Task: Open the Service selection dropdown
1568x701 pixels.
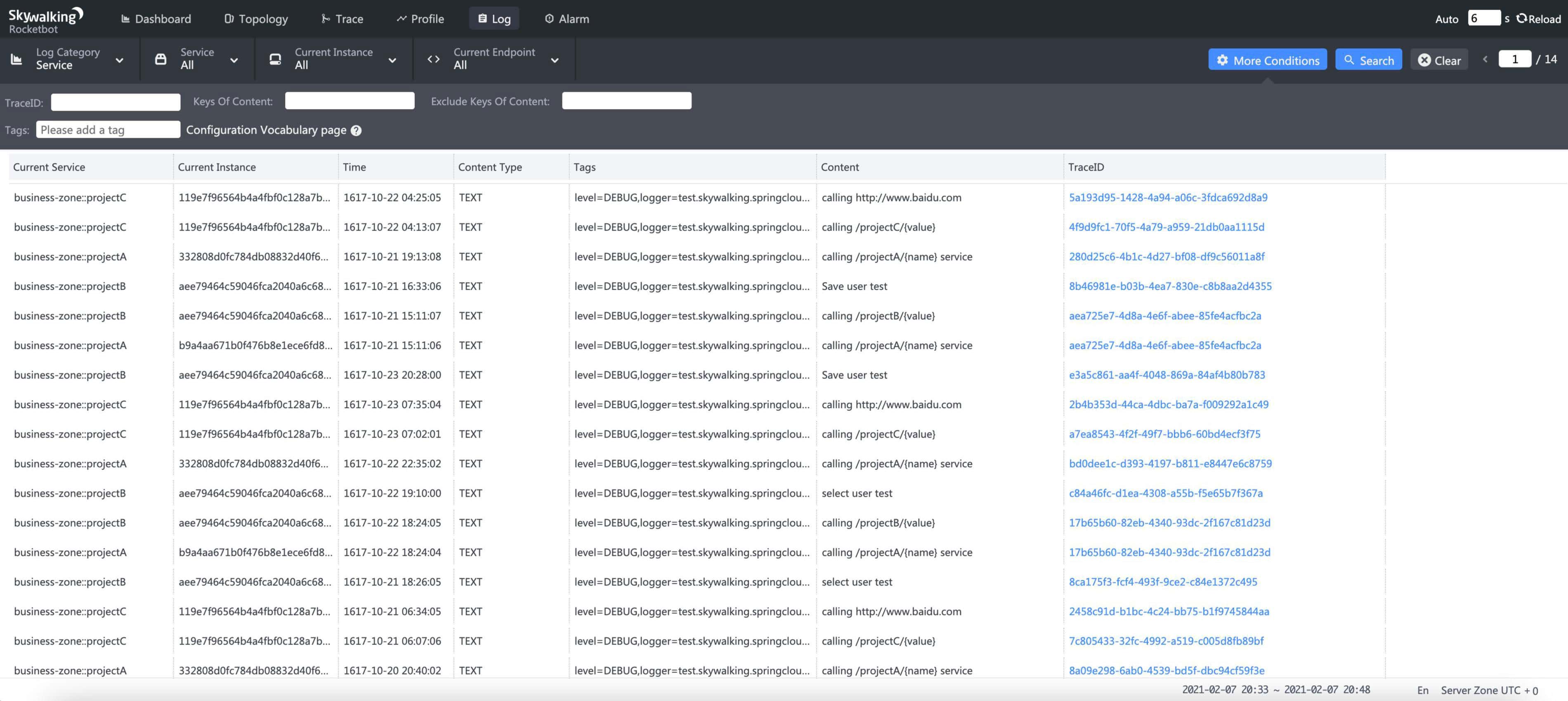Action: click(234, 60)
